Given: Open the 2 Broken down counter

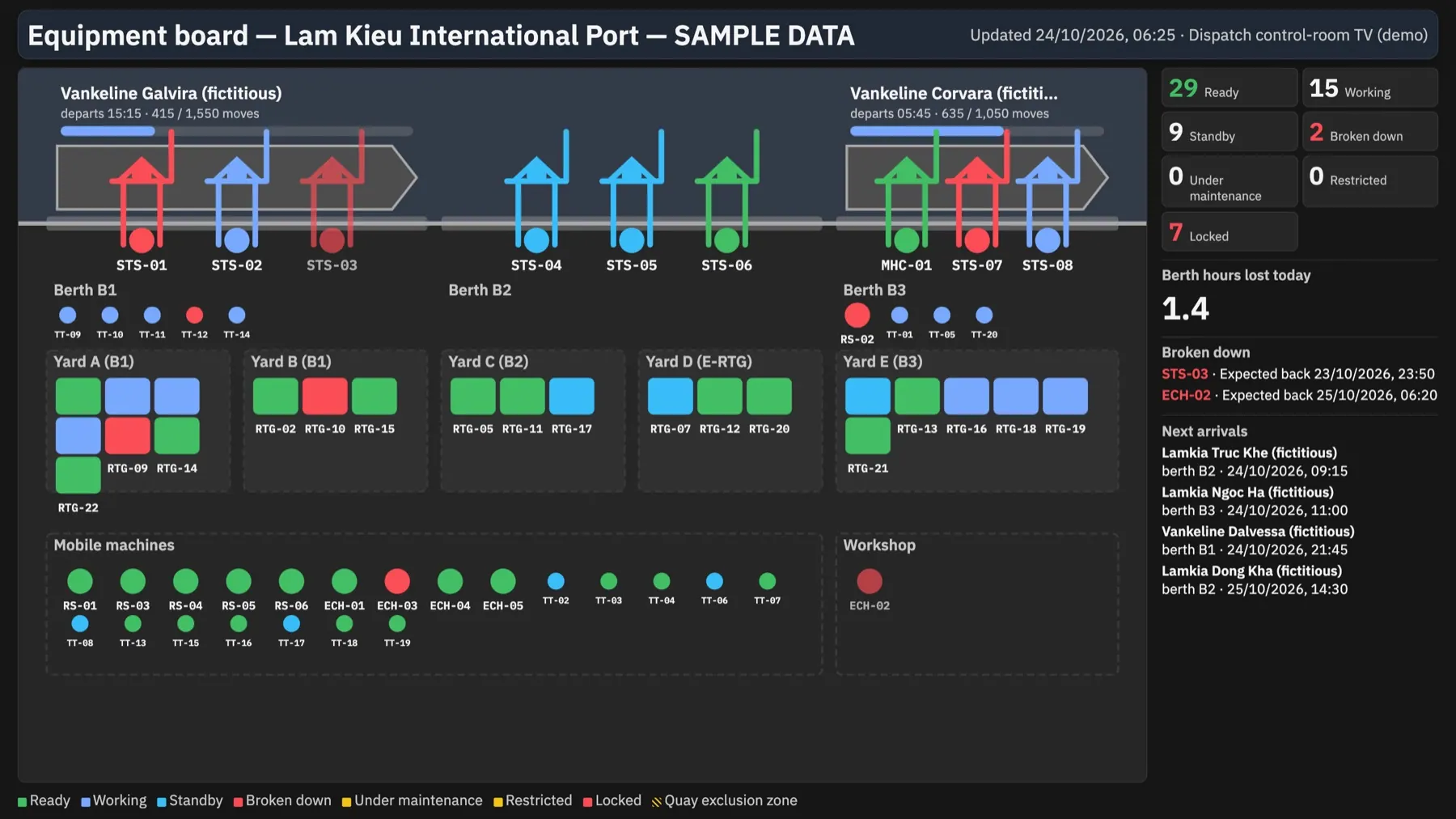Looking at the screenshot, I should coord(1370,131).
